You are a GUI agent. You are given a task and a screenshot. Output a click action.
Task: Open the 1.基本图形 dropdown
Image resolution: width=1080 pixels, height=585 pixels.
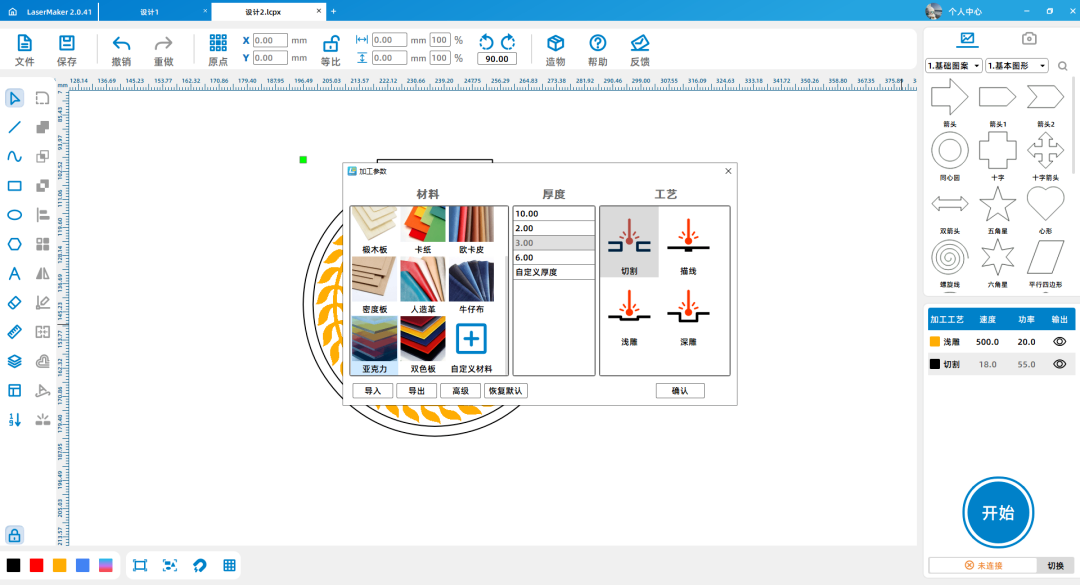click(x=1016, y=66)
